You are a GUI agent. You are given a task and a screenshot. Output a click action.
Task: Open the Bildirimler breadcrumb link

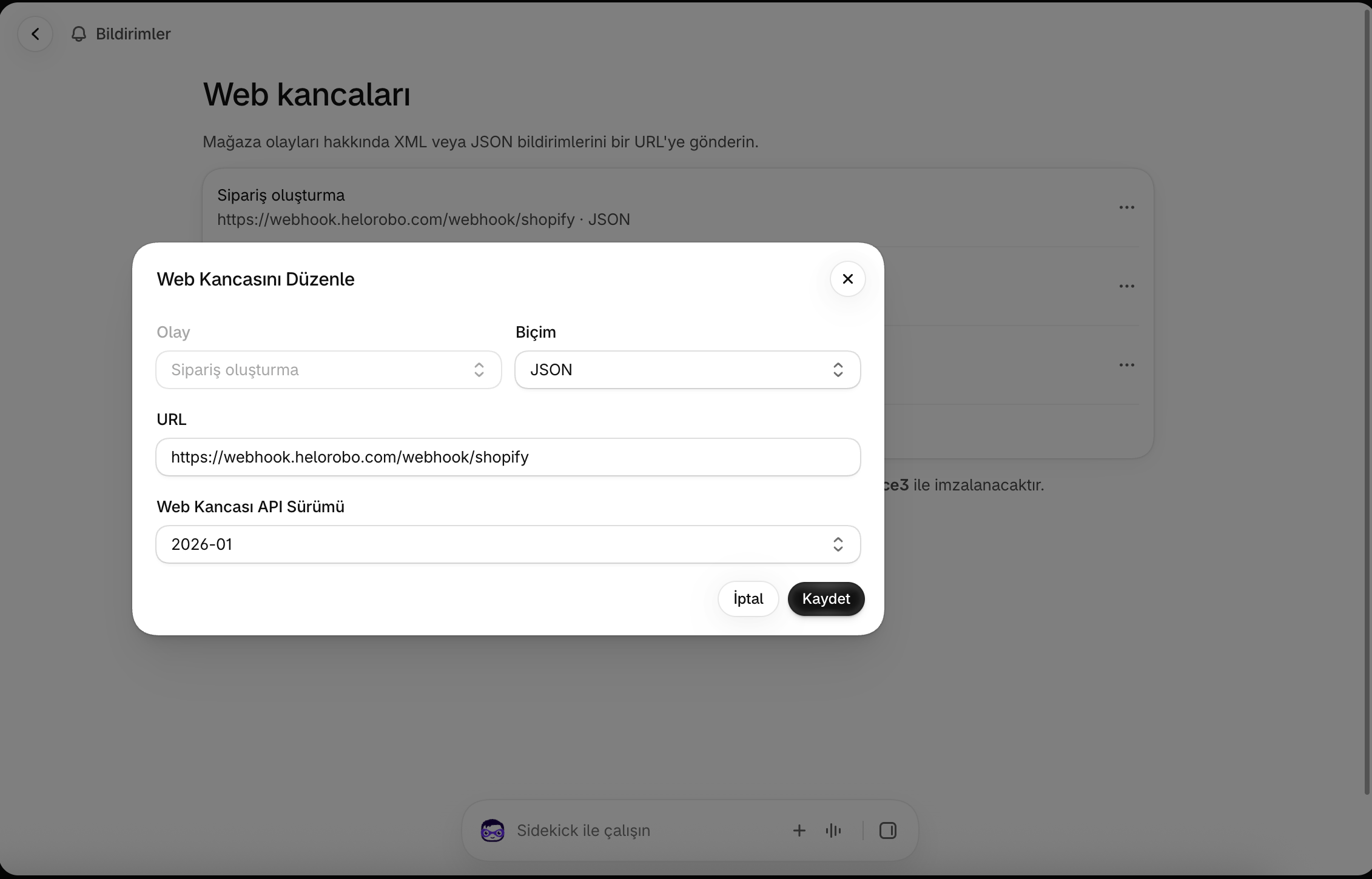click(x=133, y=34)
